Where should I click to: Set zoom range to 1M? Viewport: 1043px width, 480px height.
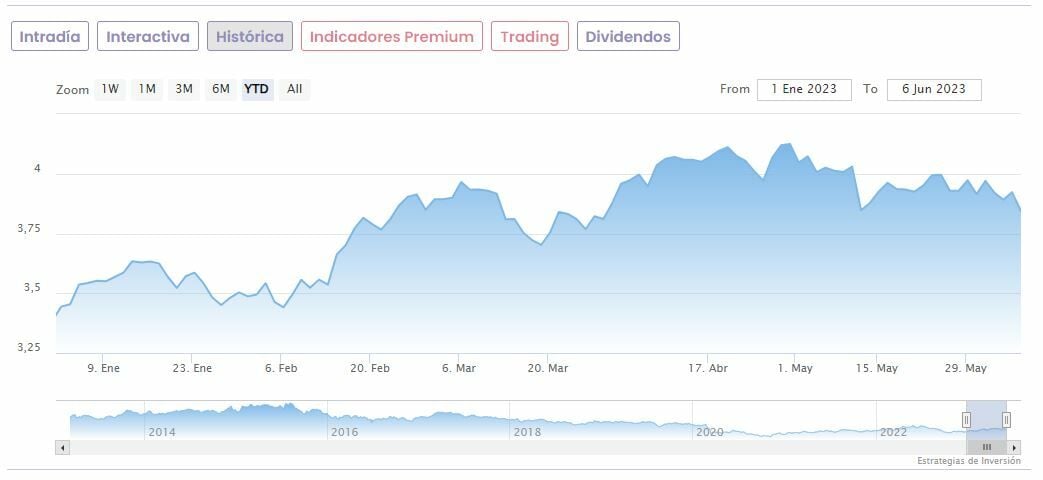tap(147, 89)
